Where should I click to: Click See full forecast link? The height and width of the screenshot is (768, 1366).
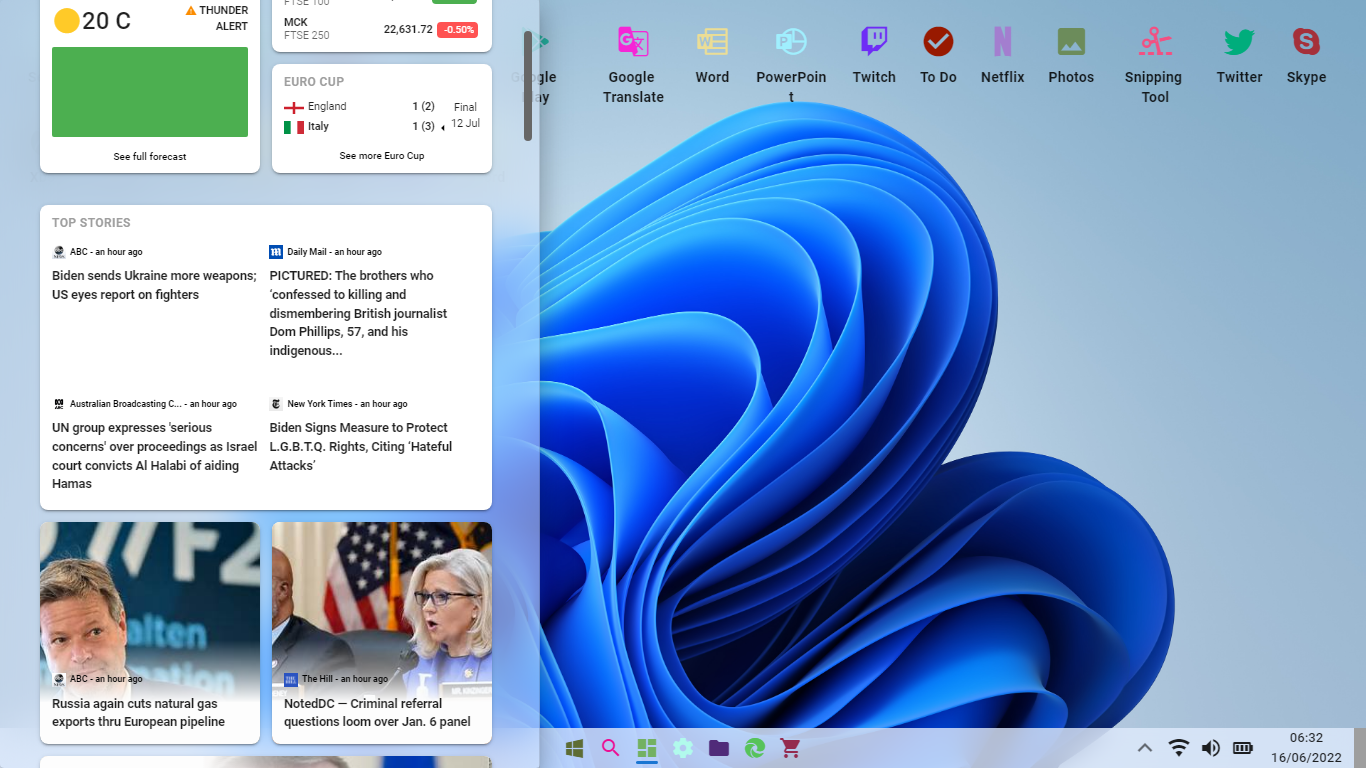pos(150,156)
